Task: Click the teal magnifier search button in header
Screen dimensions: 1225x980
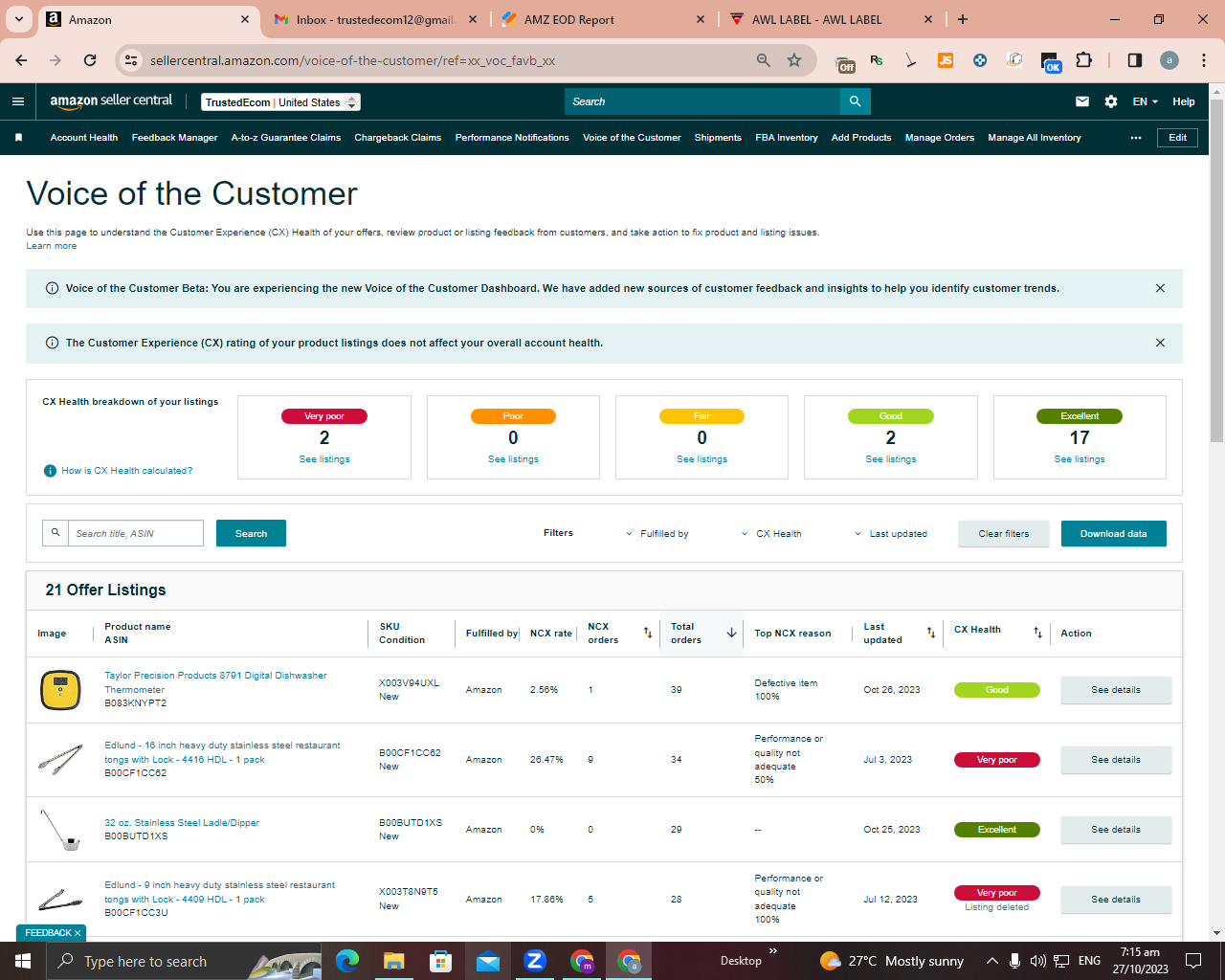Action: (855, 101)
